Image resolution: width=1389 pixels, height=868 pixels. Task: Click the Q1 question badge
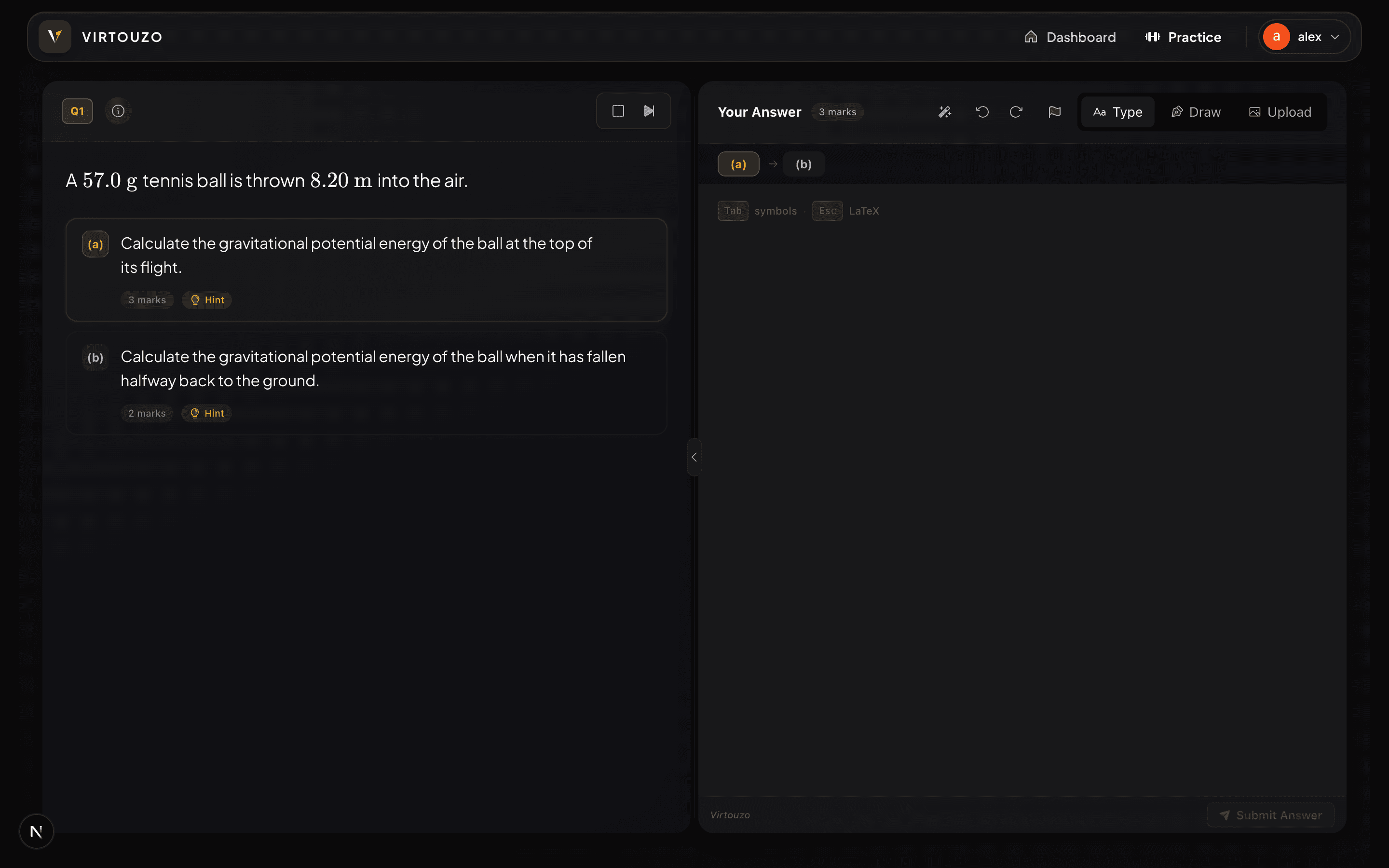click(78, 111)
